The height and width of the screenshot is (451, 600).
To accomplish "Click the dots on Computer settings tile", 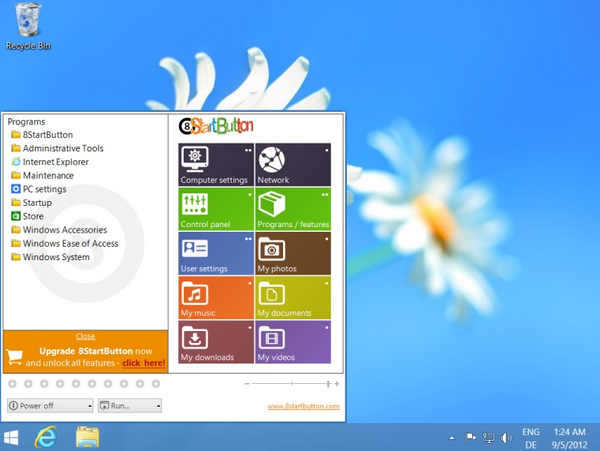I will (248, 150).
